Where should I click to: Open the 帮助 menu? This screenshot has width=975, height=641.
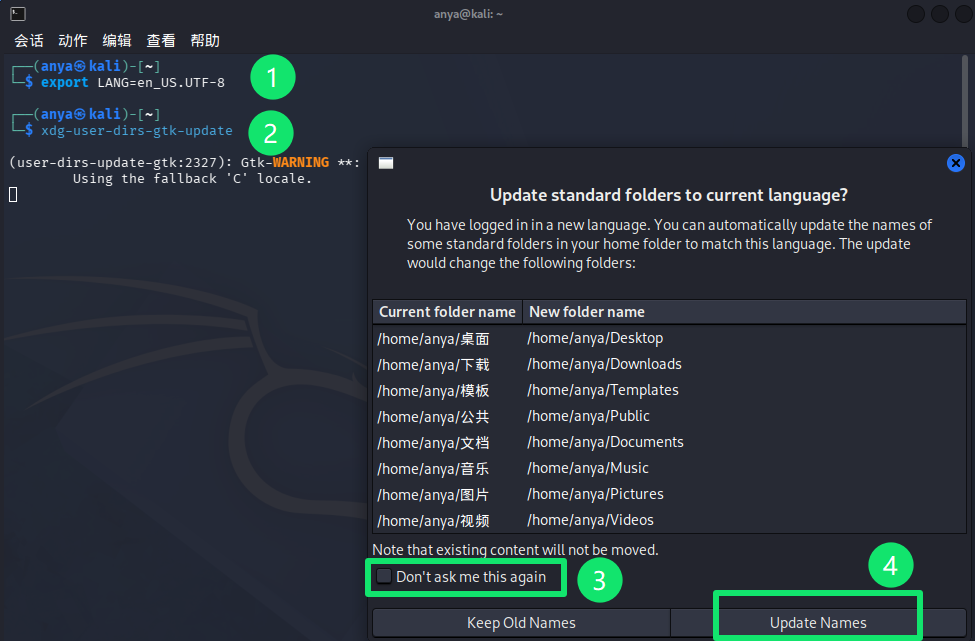click(205, 41)
